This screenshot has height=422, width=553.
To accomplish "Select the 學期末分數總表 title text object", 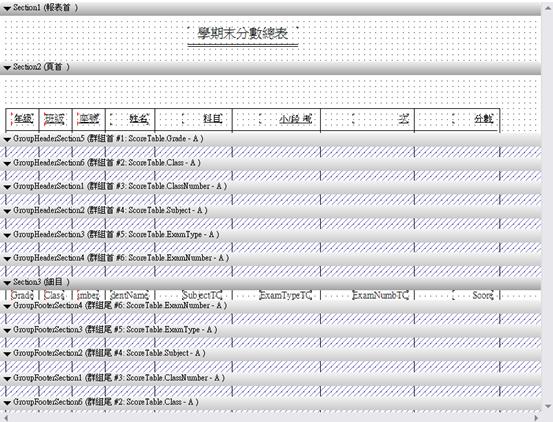I will 243,34.
